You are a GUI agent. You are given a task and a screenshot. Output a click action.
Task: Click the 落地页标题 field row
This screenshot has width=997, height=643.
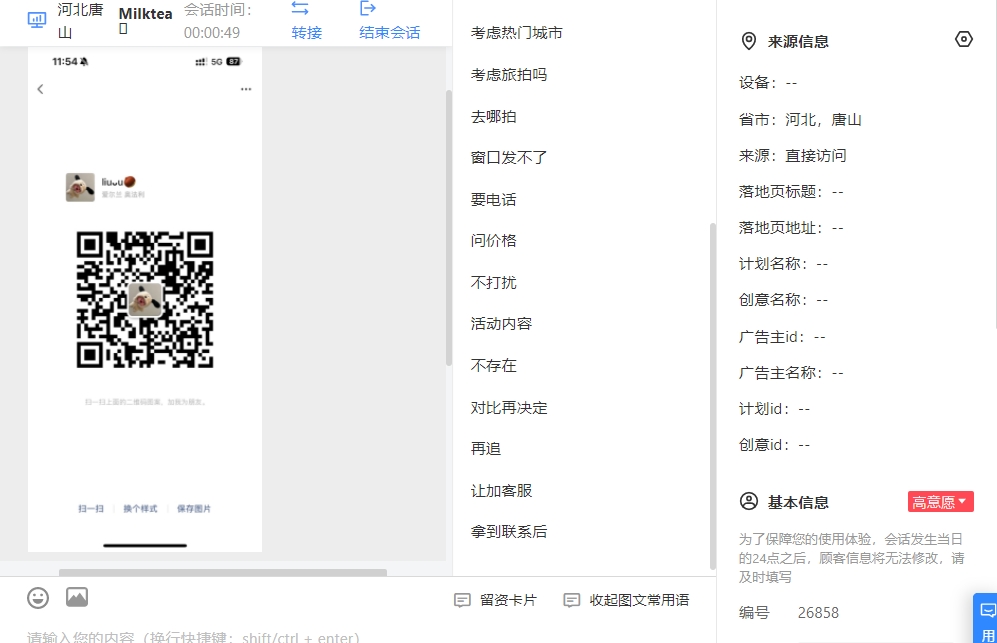coord(791,192)
